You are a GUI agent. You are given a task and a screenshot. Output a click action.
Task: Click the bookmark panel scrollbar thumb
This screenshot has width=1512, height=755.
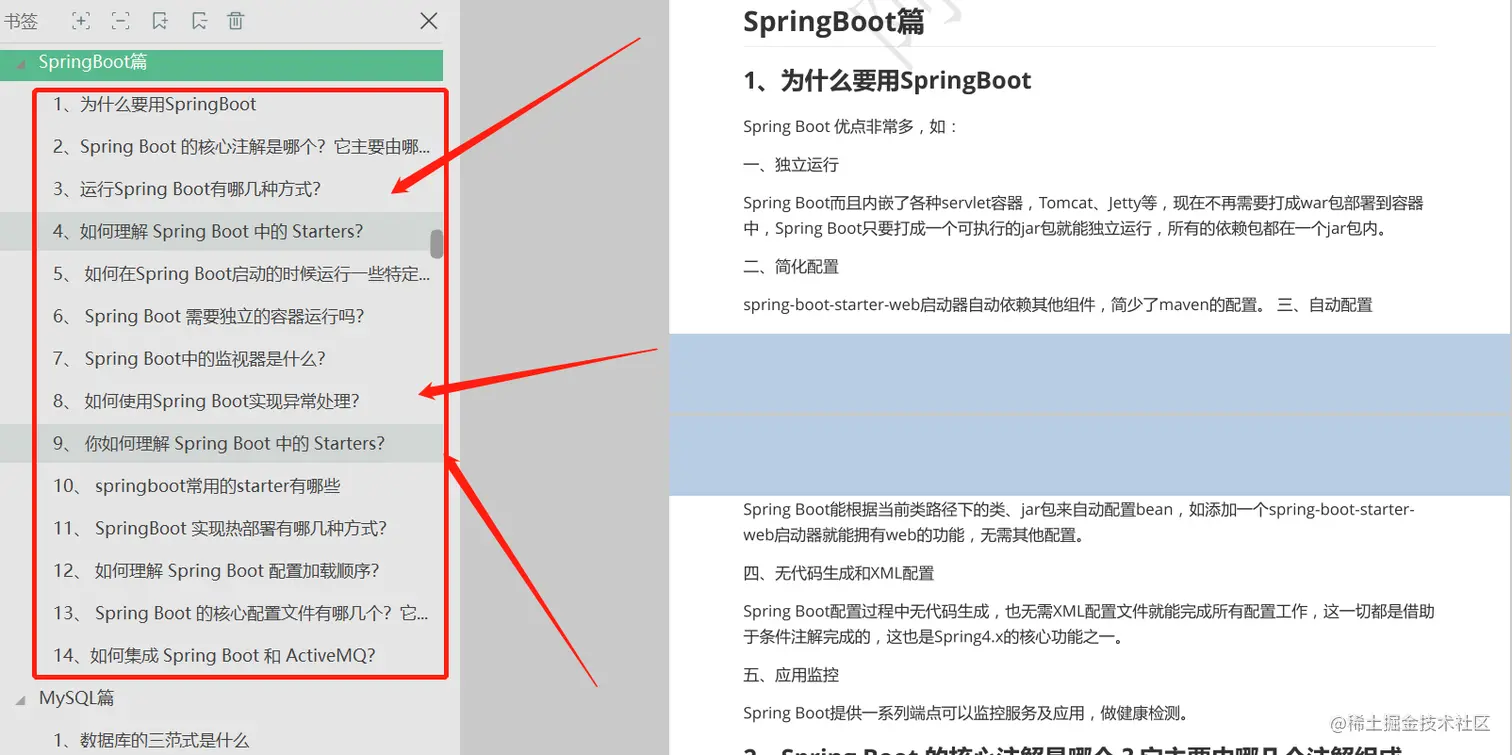click(436, 243)
